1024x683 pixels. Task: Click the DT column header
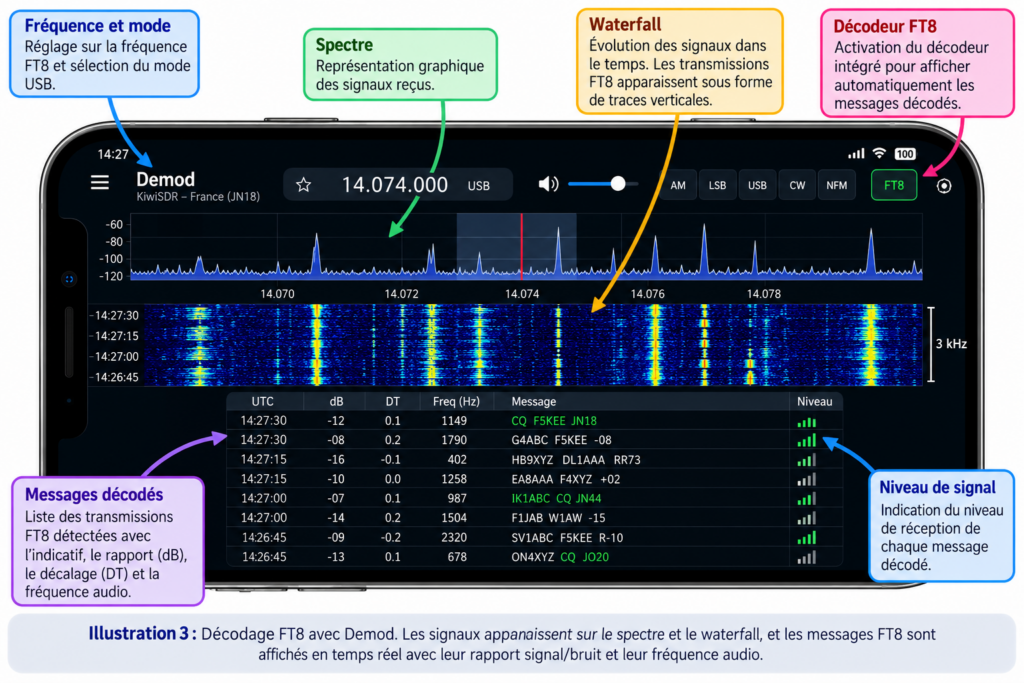[392, 402]
